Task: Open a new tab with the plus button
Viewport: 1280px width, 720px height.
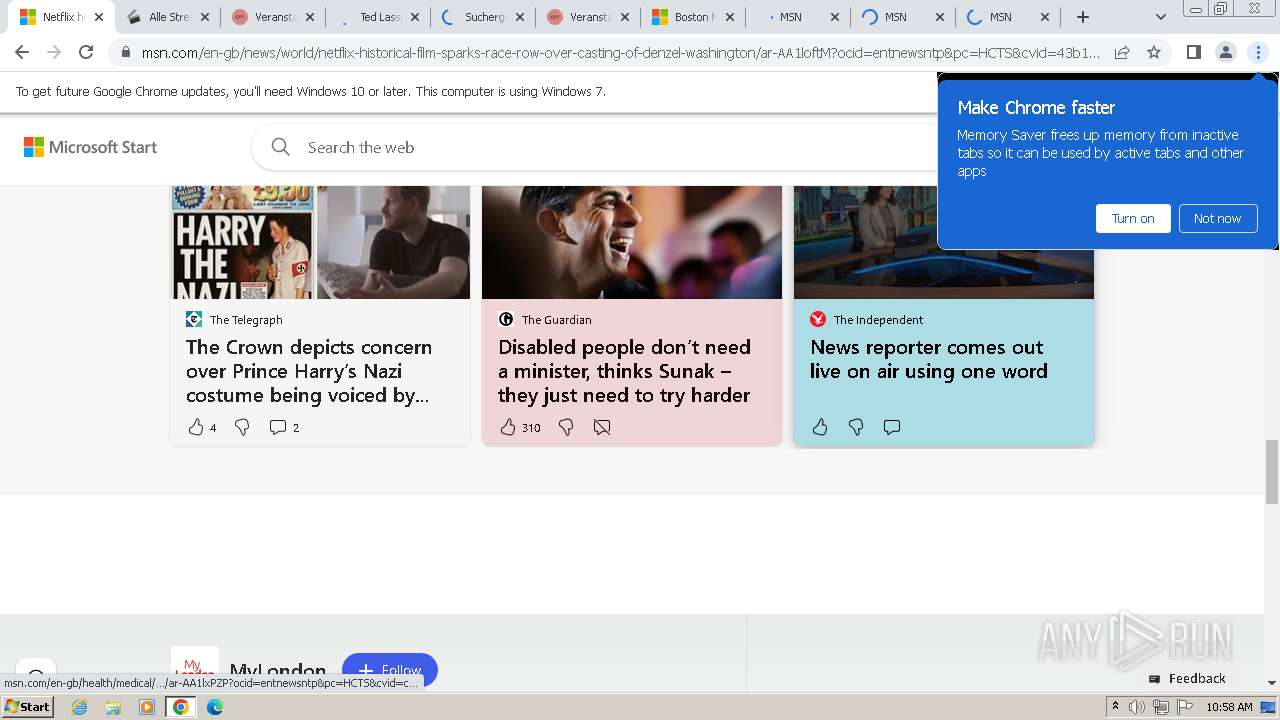Action: click(x=1083, y=17)
